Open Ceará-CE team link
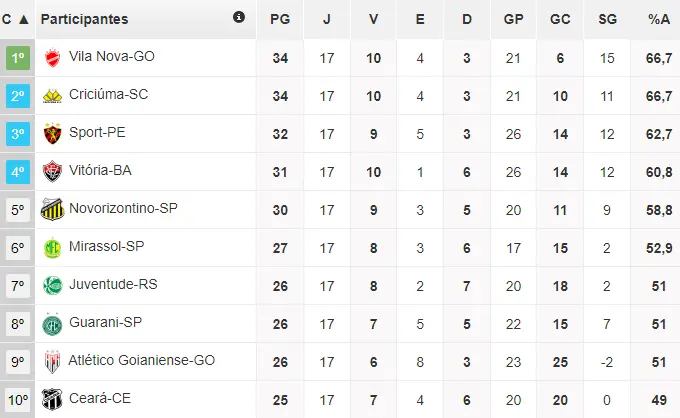 [x=98, y=398]
